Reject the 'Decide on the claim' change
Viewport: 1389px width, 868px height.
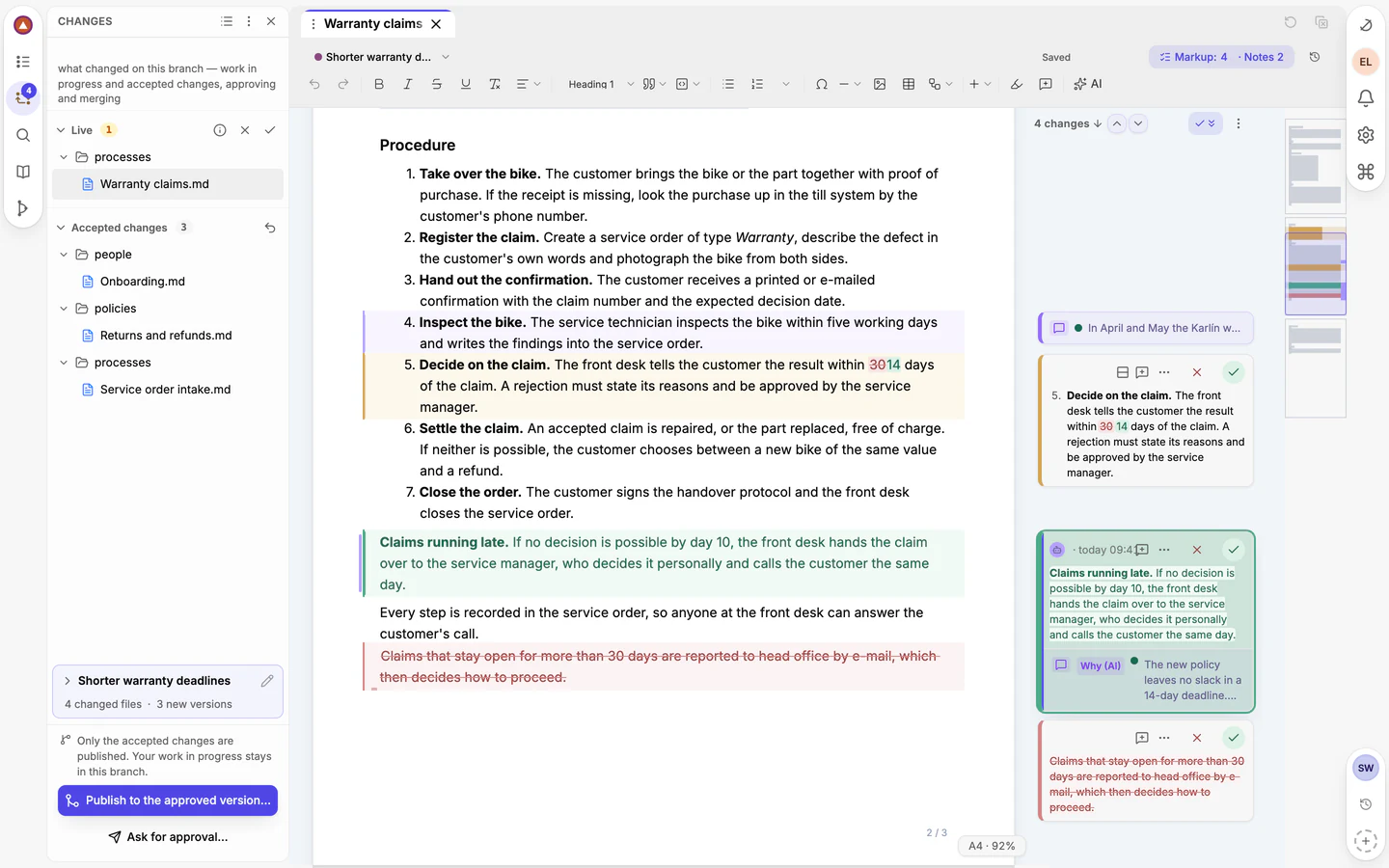[1197, 372]
